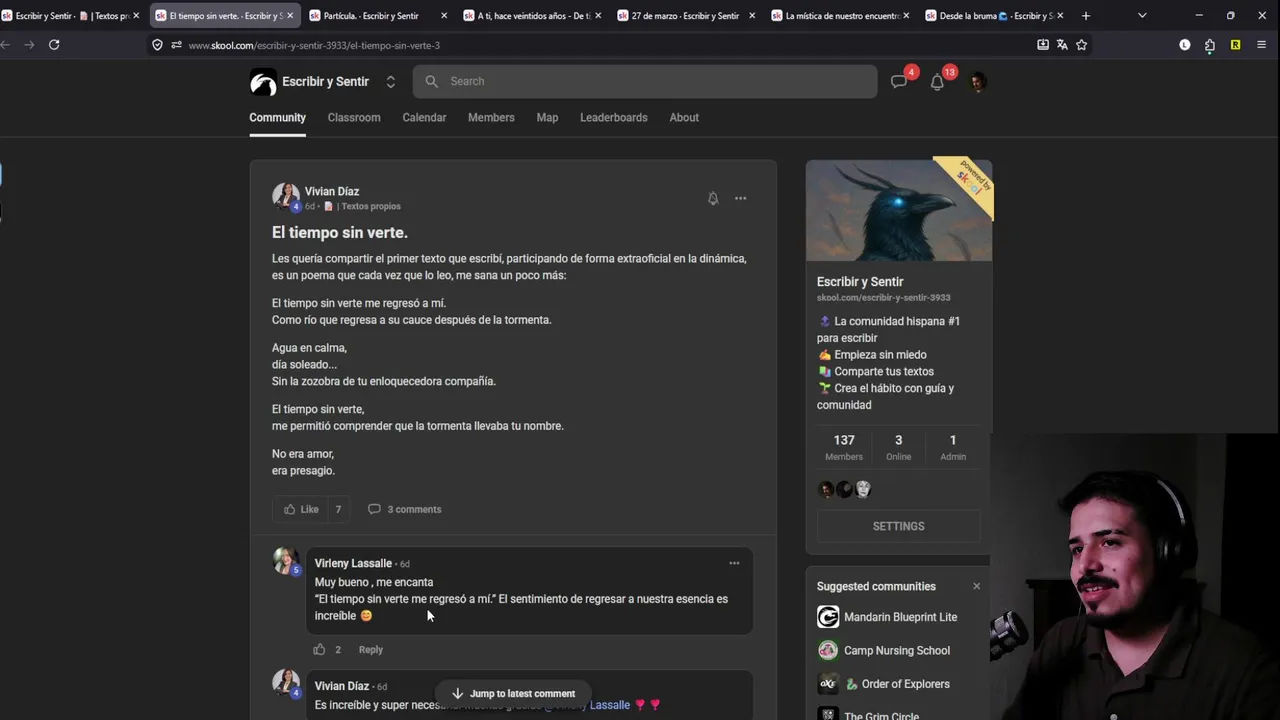Click the address bar URL
The width and height of the screenshot is (1280, 720).
[x=314, y=45]
